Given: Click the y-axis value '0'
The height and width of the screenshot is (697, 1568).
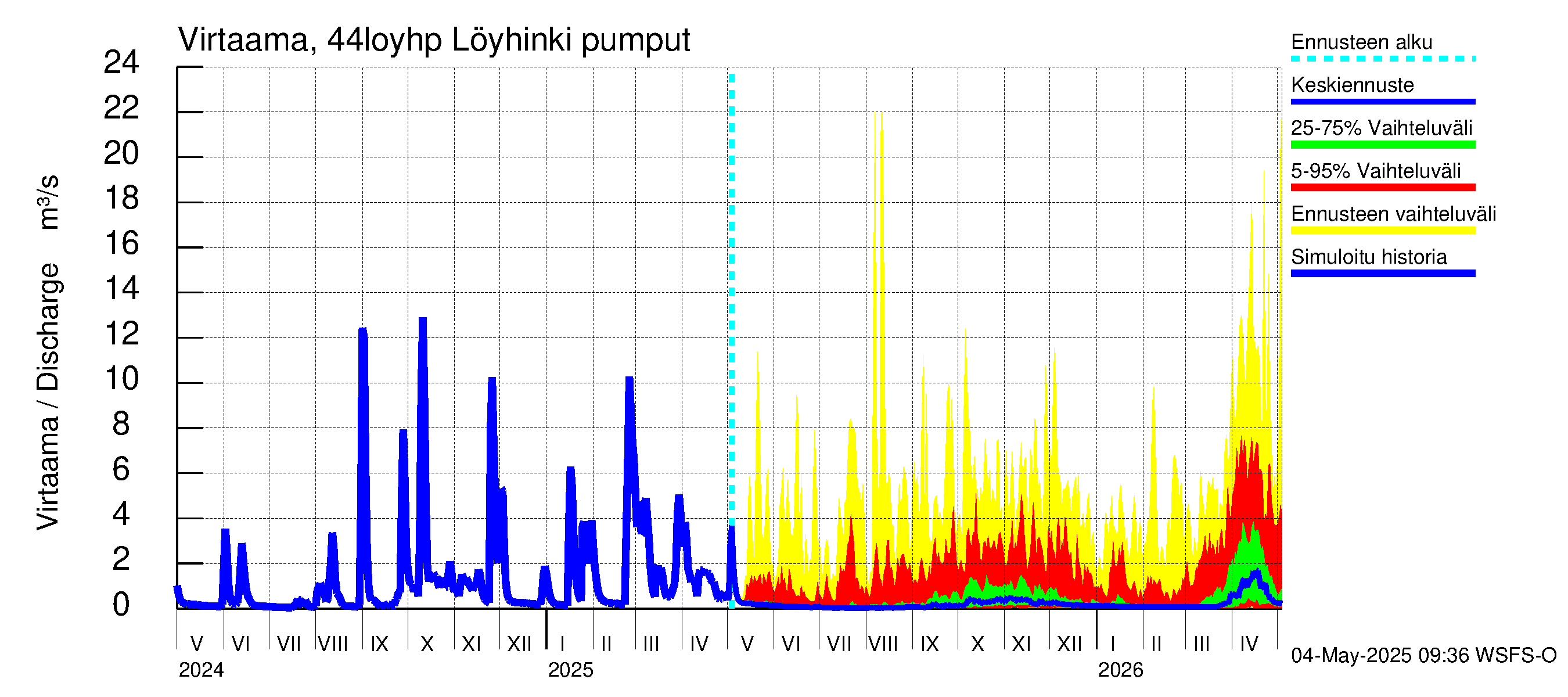Looking at the screenshot, I should pos(121,605).
